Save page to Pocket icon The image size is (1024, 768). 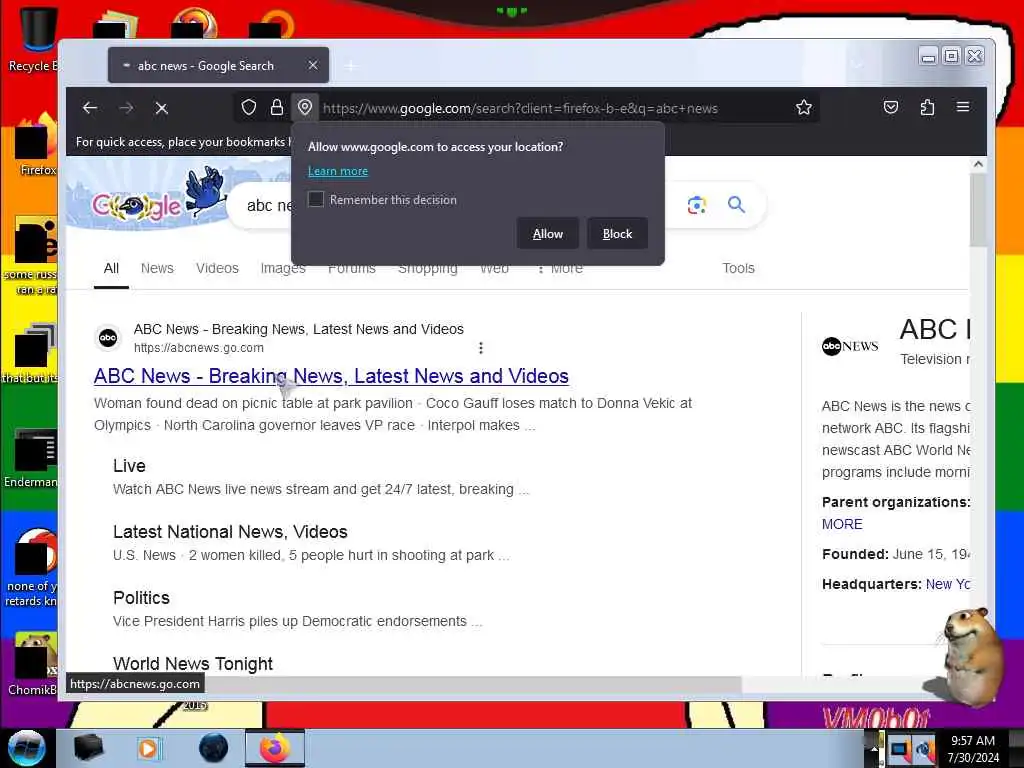(891, 108)
